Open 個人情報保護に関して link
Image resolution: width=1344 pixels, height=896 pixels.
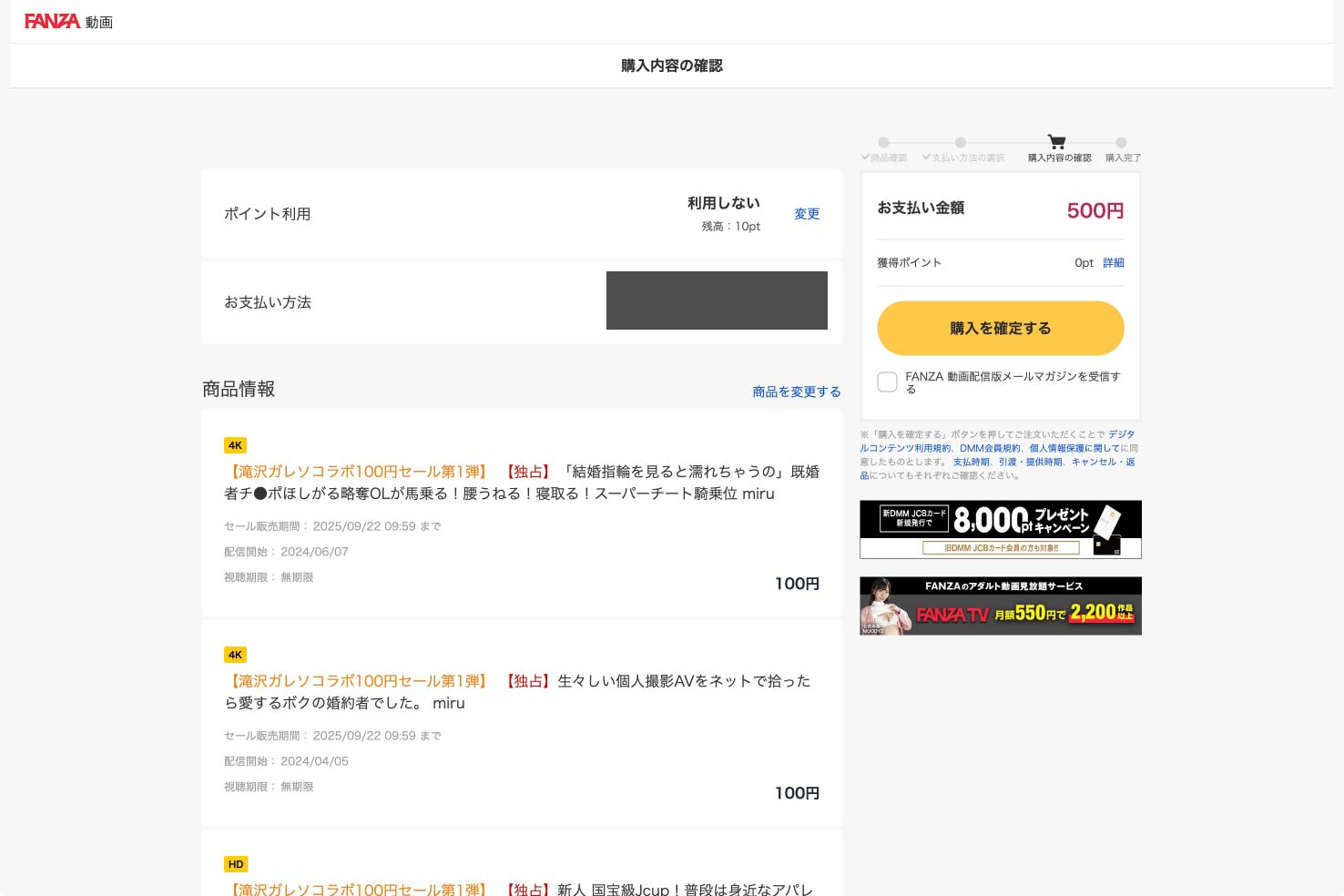tap(1074, 448)
